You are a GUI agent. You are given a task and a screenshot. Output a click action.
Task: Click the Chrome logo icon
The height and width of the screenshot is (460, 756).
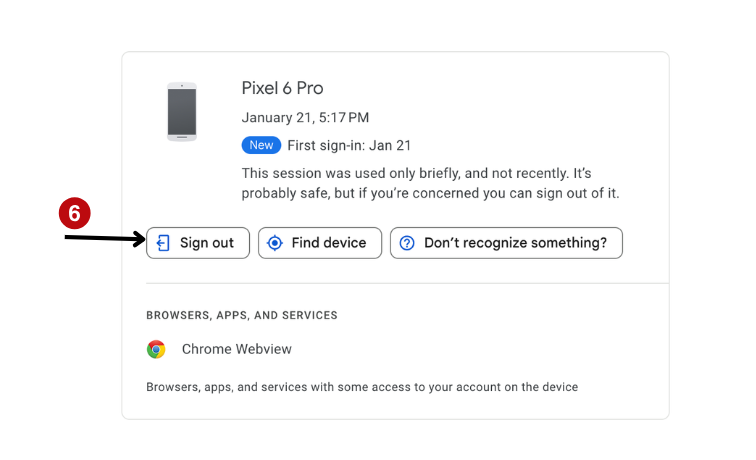pyautogui.click(x=156, y=349)
